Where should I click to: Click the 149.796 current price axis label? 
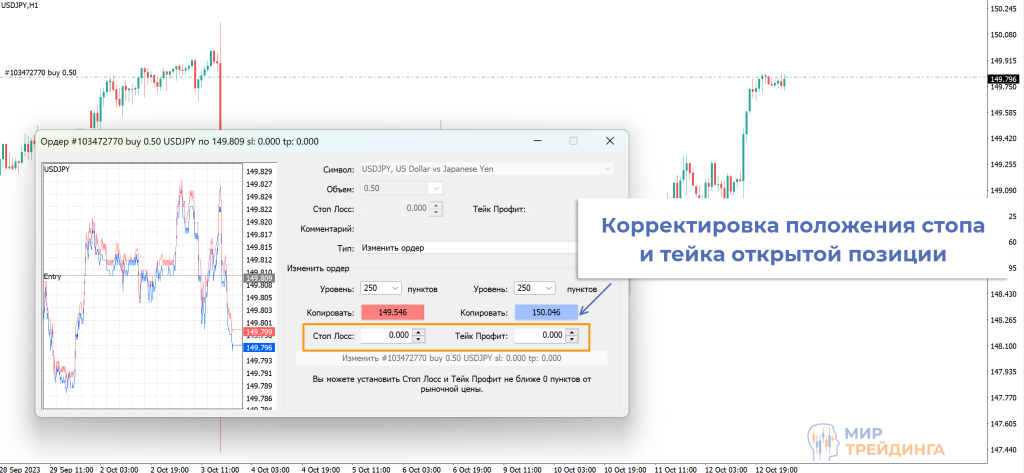(x=1002, y=79)
